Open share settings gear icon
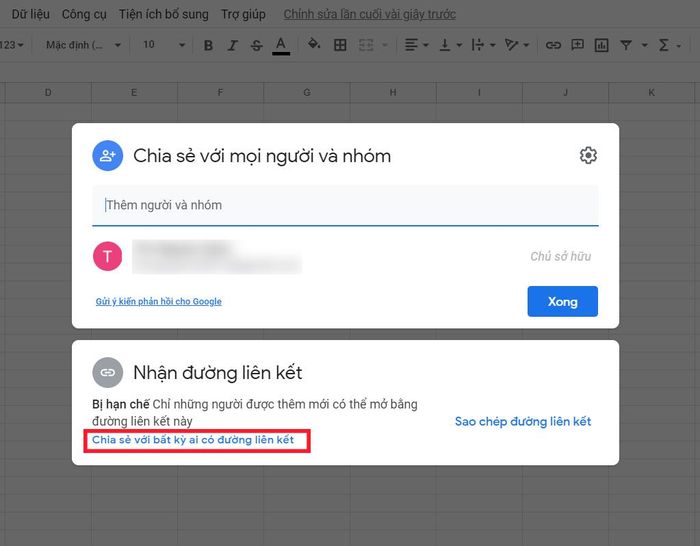The width and height of the screenshot is (700, 546). tap(588, 155)
